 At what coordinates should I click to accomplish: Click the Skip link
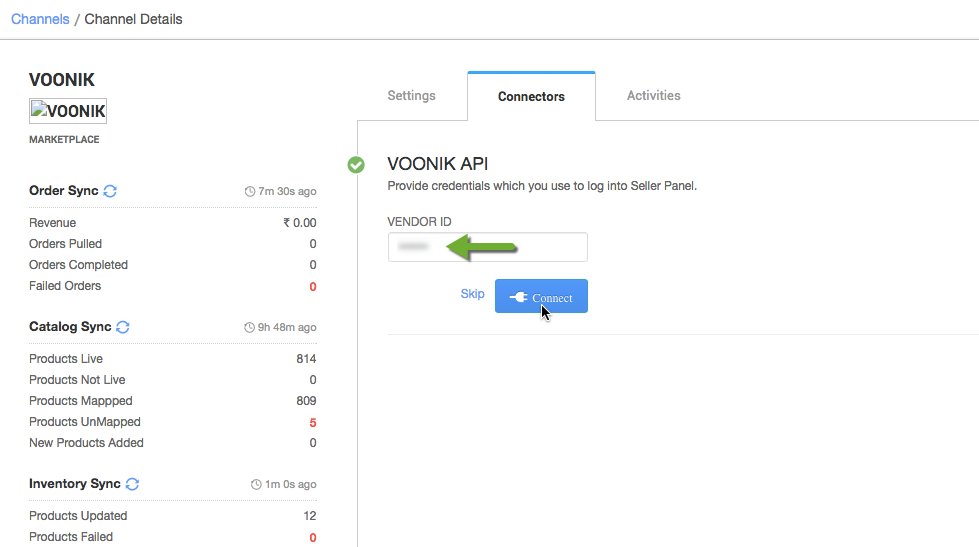click(473, 294)
